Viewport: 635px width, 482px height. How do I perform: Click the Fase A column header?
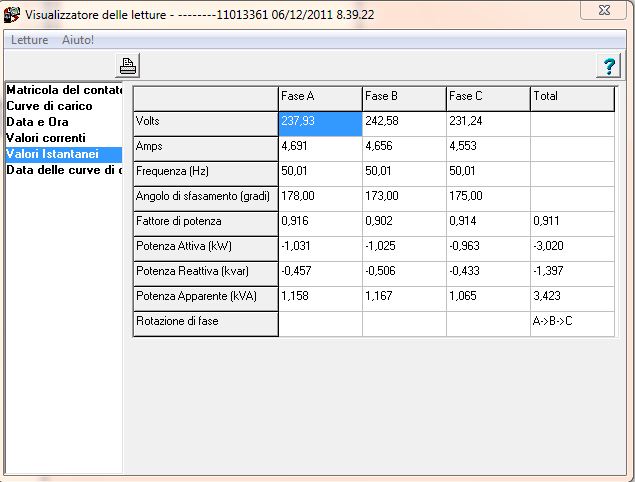(319, 97)
